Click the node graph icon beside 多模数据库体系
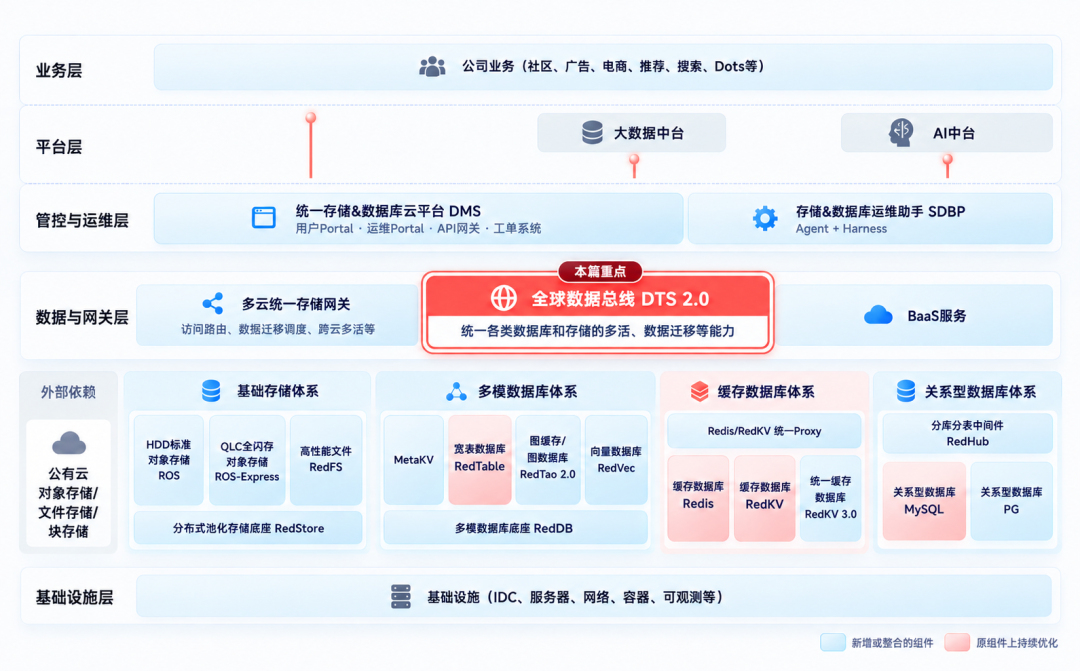 point(456,391)
